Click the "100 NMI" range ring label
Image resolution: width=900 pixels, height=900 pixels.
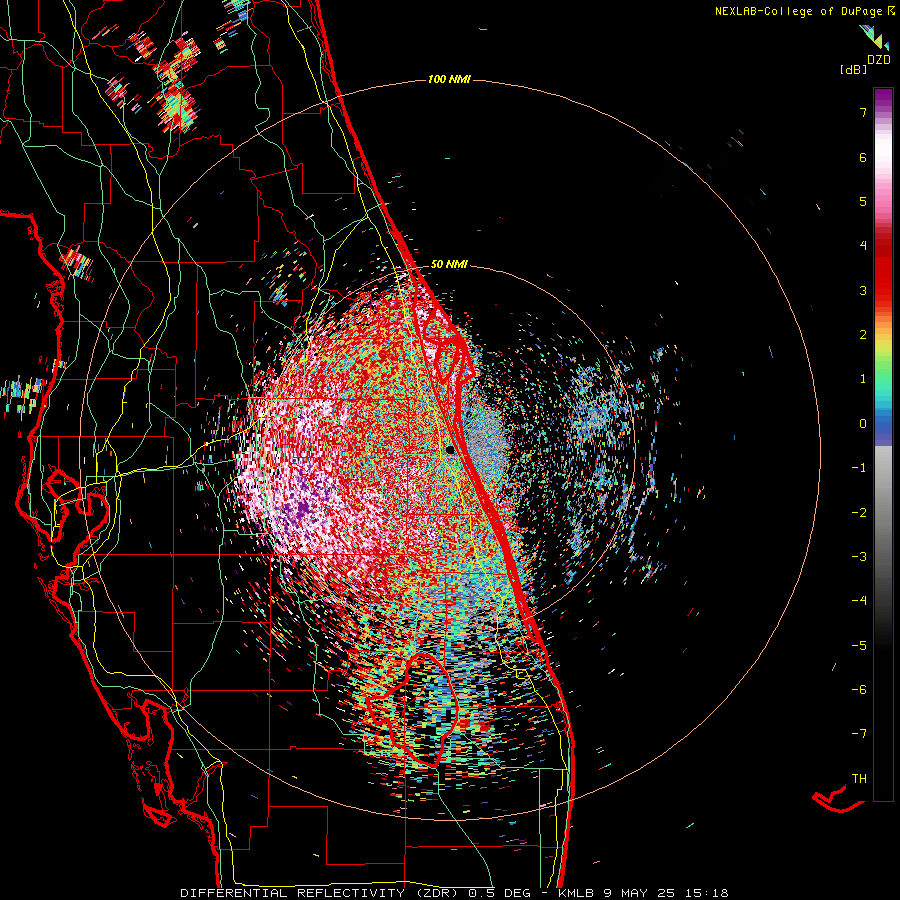coord(449,79)
